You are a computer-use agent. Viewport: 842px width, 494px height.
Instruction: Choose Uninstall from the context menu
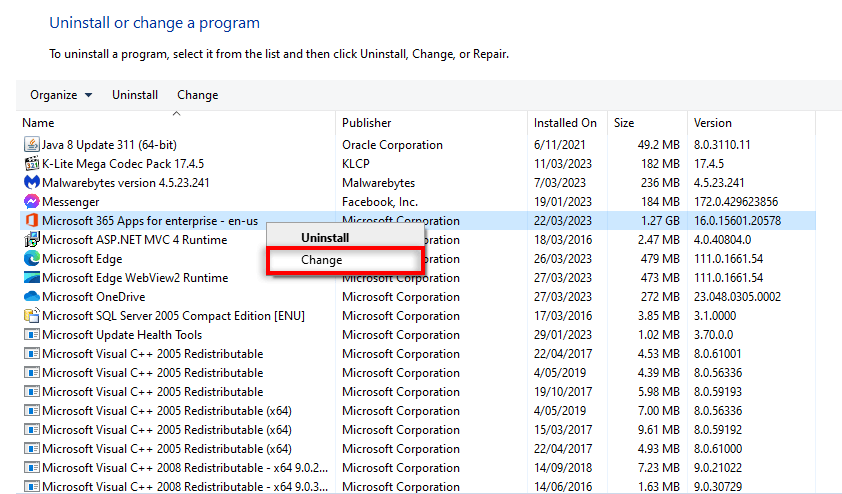[x=325, y=238]
